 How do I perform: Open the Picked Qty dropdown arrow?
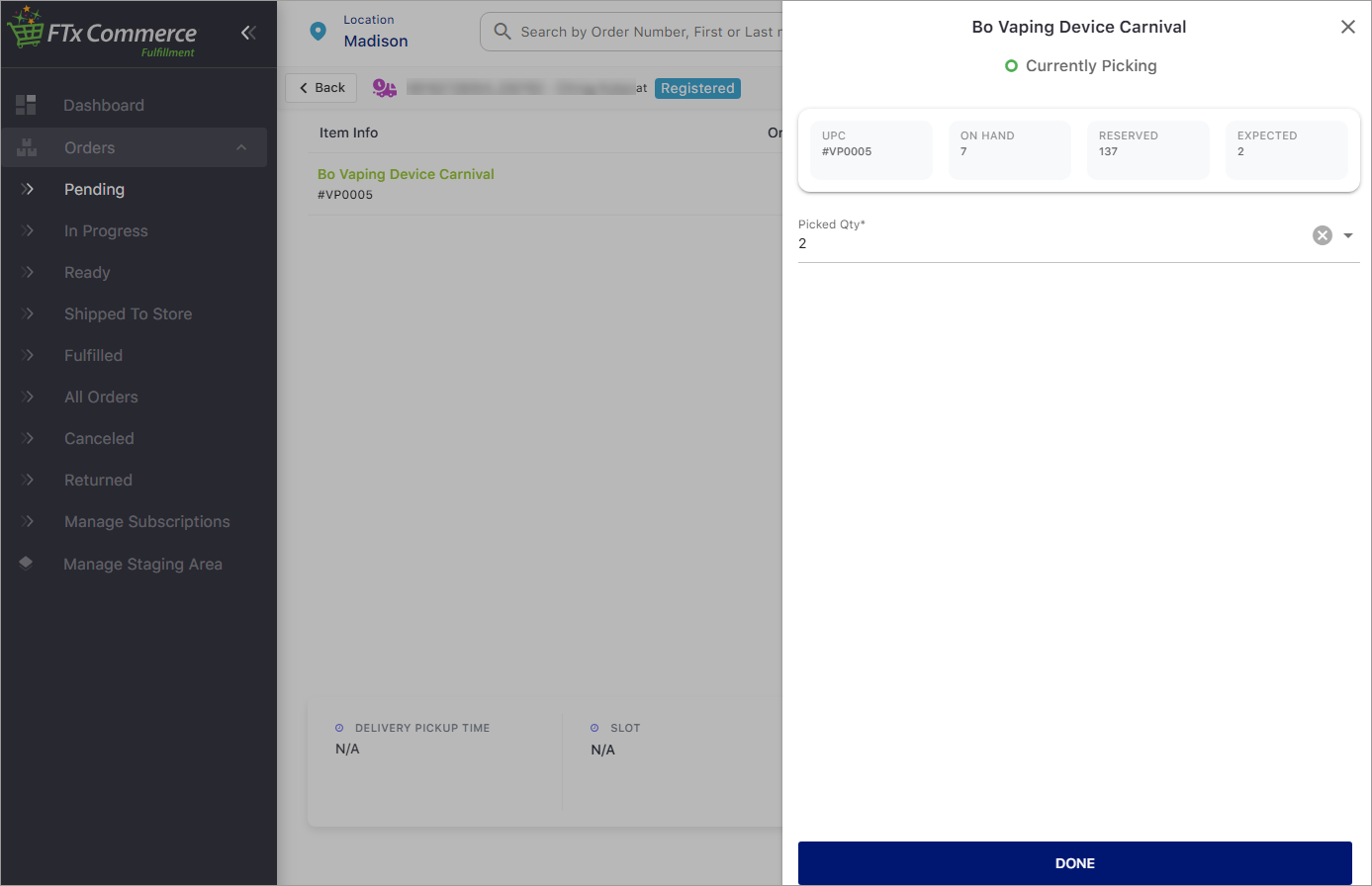1348,235
